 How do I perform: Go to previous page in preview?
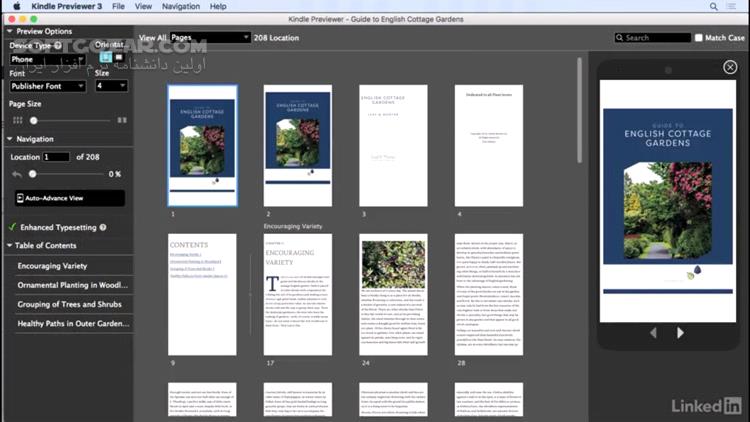click(x=653, y=333)
